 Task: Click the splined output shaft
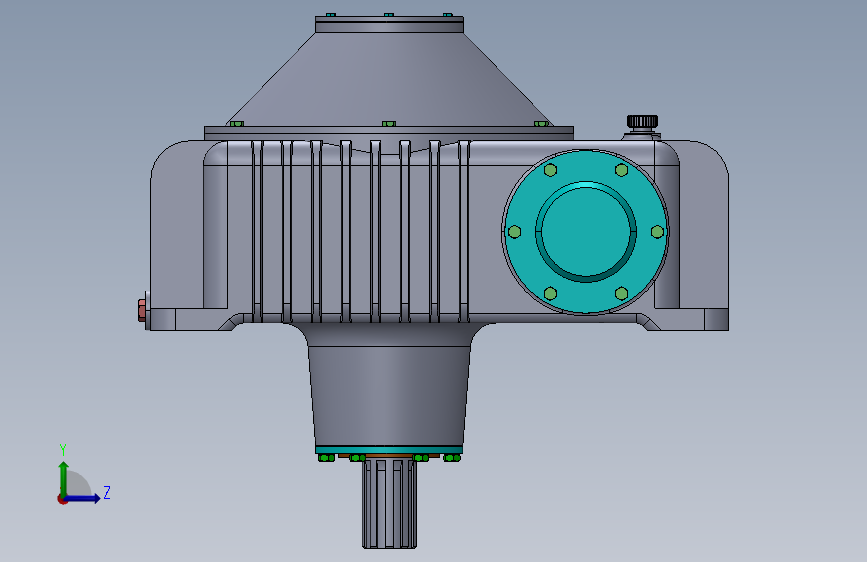coord(390,503)
